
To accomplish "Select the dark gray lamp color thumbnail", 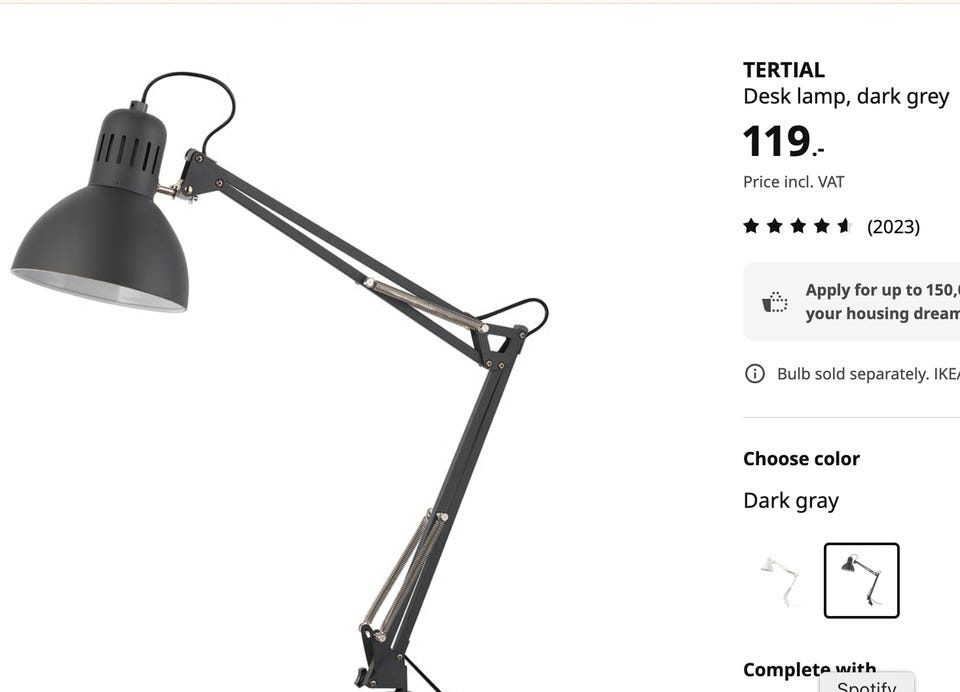I will 861,581.
